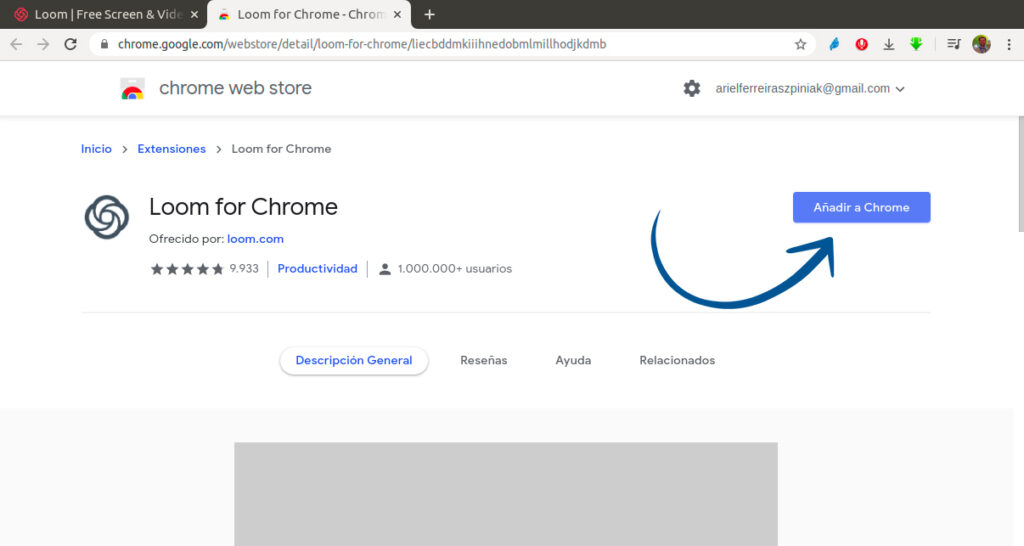
Task: Open the downloads arrow extension icon
Action: pos(889,44)
